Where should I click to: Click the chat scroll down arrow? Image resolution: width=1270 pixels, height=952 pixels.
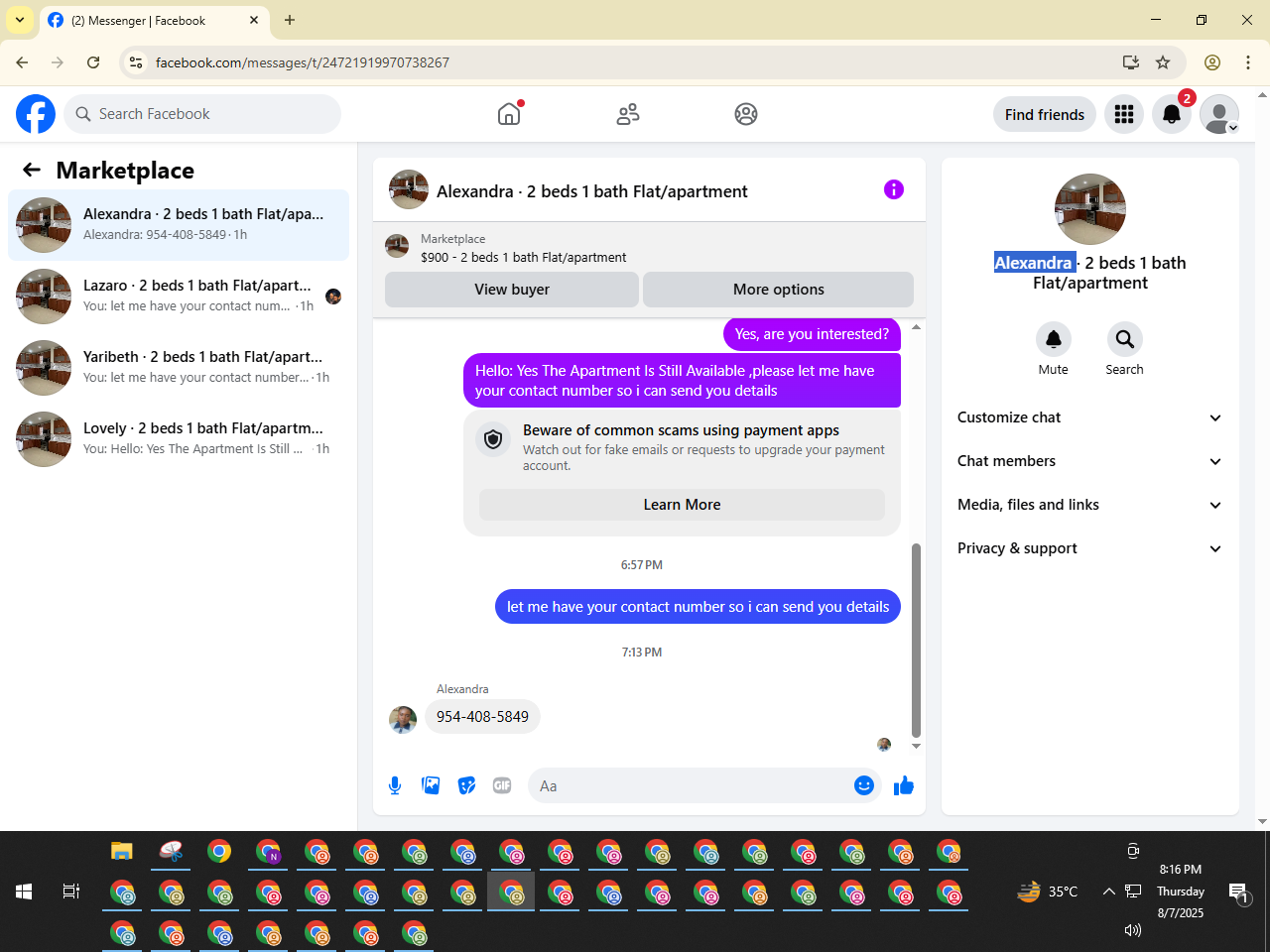(916, 746)
